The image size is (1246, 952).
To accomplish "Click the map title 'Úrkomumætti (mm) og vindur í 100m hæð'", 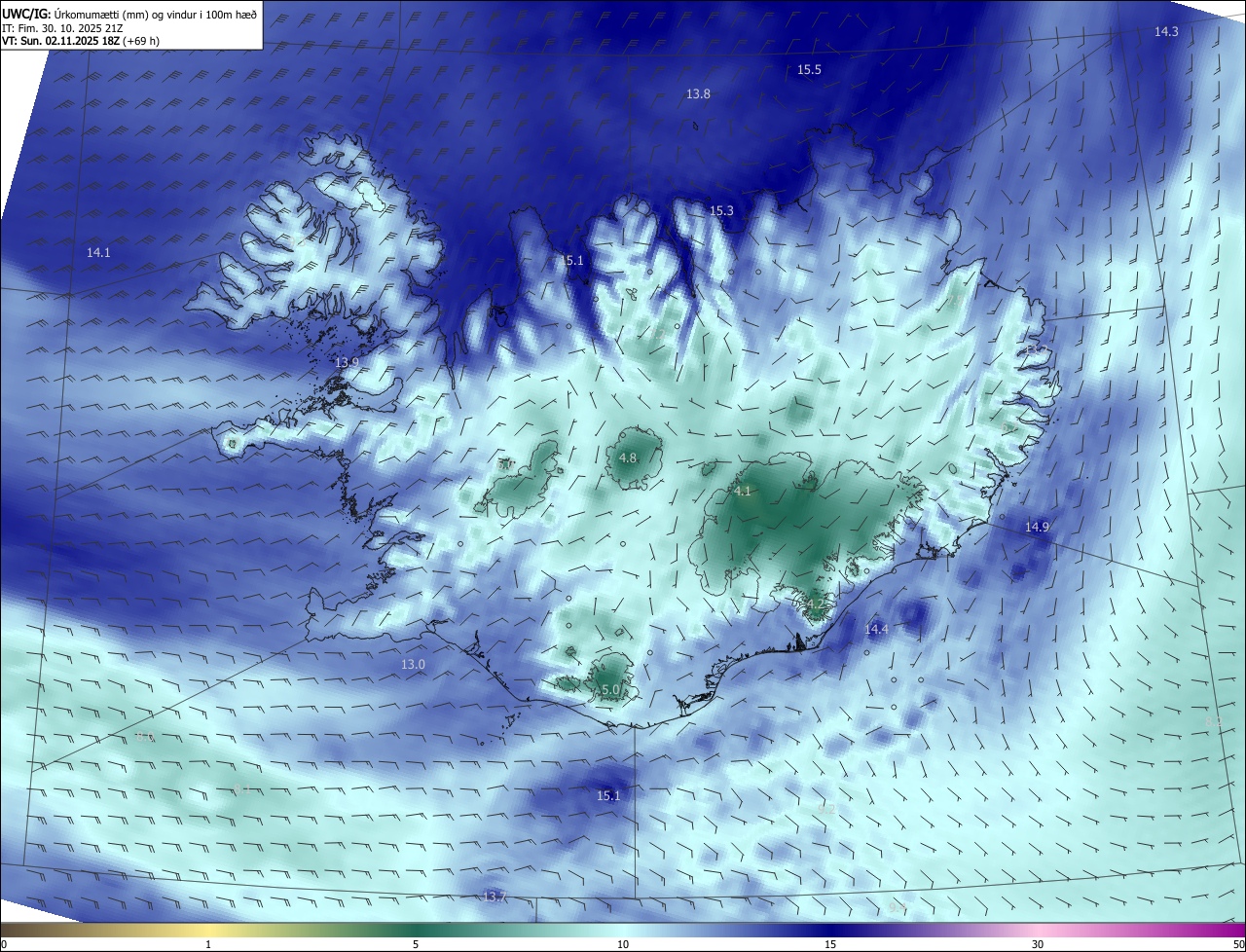I will pyautogui.click(x=155, y=13).
